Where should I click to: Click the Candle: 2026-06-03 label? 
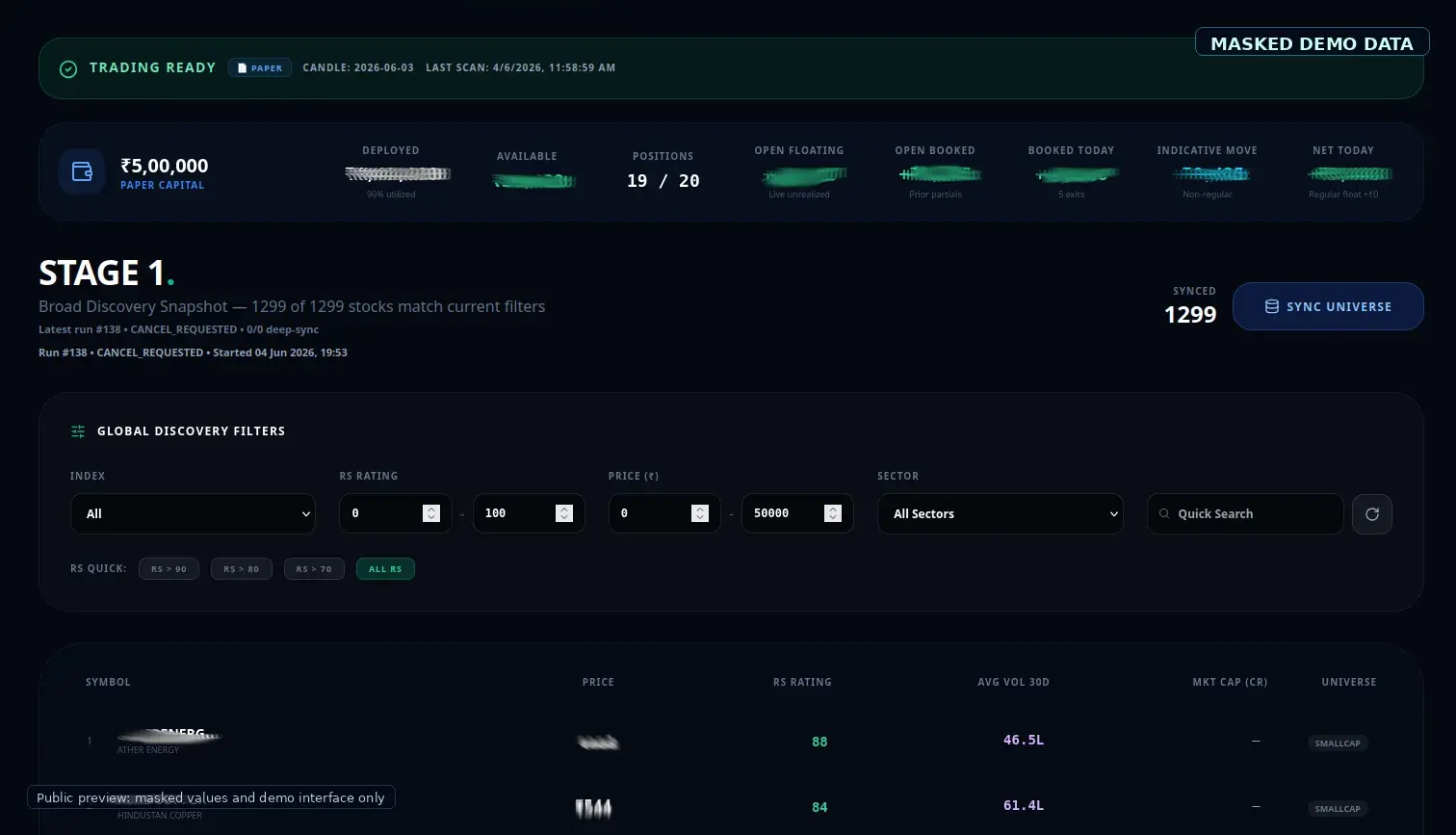[358, 67]
